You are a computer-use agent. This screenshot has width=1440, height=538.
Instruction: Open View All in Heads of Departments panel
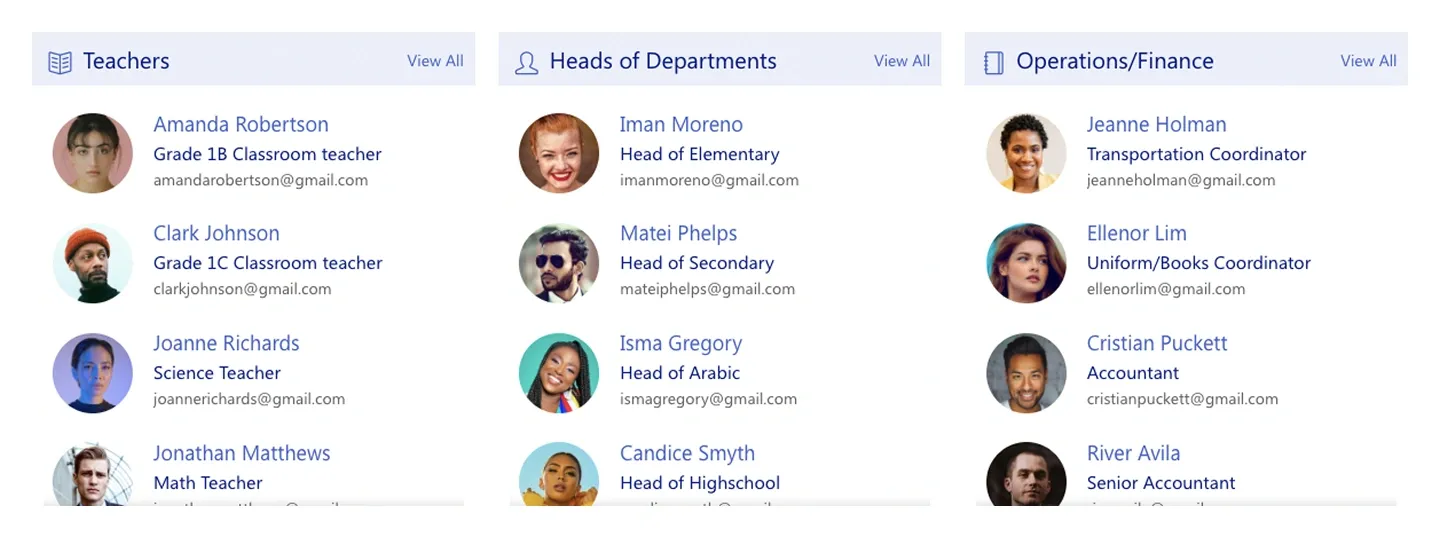[x=902, y=61]
